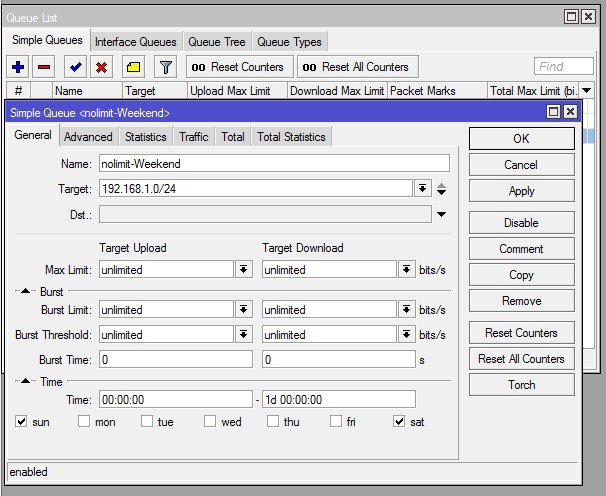
Task: Open the Target Download Burst Limit dropdown
Action: click(x=407, y=310)
